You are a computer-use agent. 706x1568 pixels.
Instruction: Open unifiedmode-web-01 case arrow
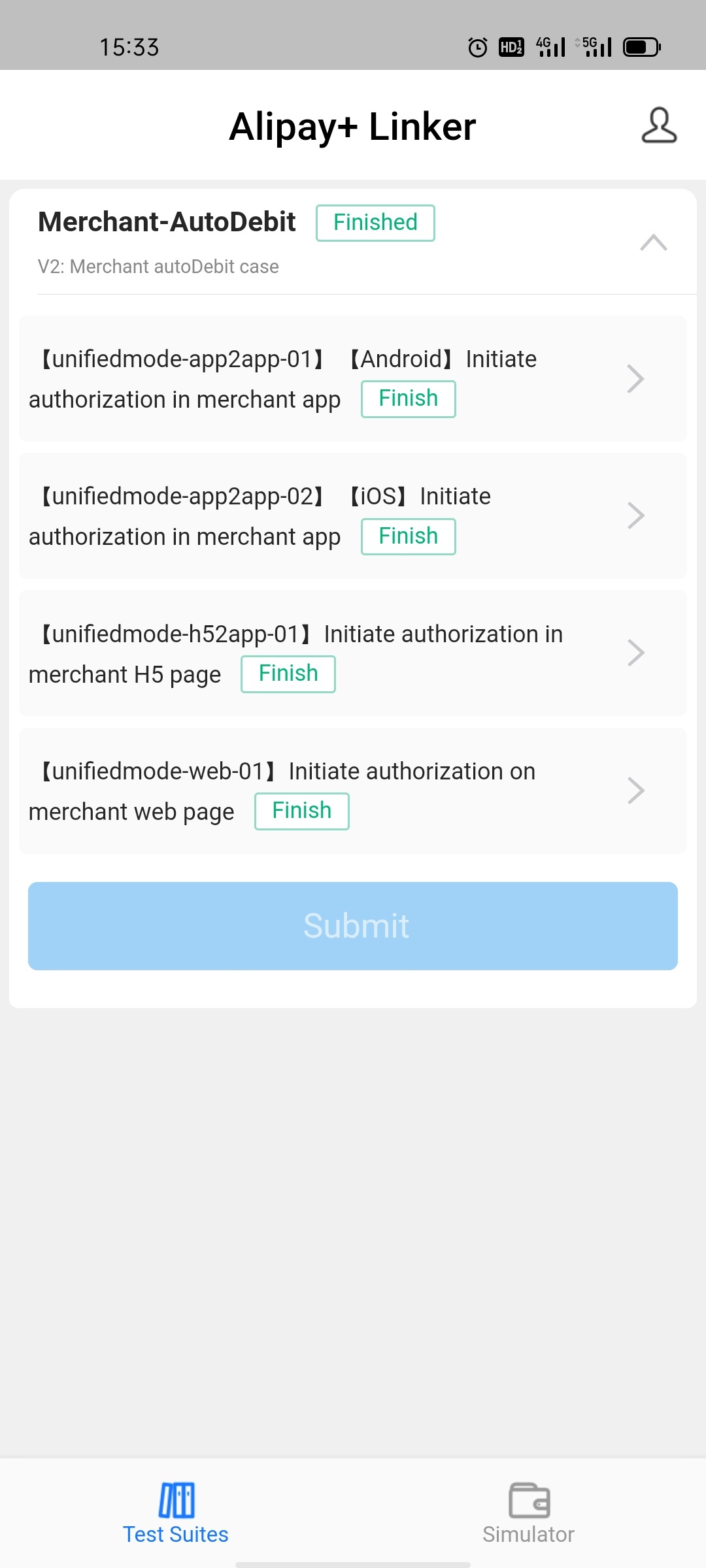click(x=635, y=791)
